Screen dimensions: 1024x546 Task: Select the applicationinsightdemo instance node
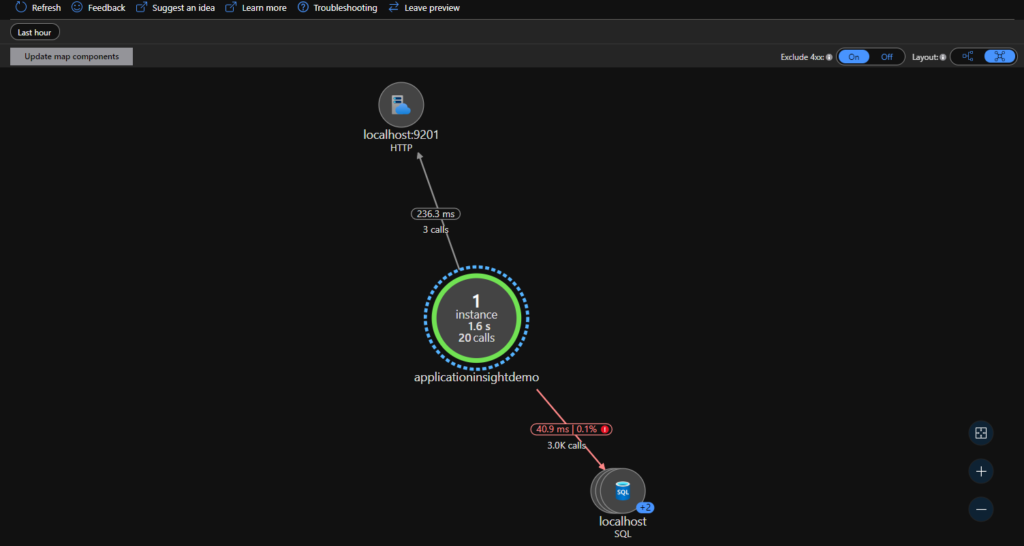[477, 316]
